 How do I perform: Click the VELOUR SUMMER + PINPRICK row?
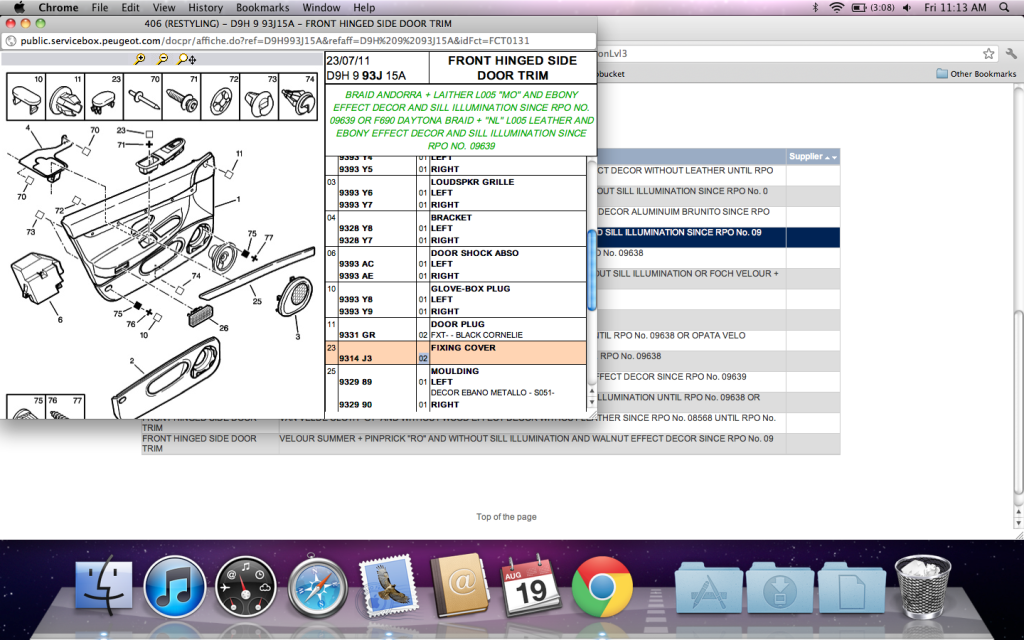point(490,443)
